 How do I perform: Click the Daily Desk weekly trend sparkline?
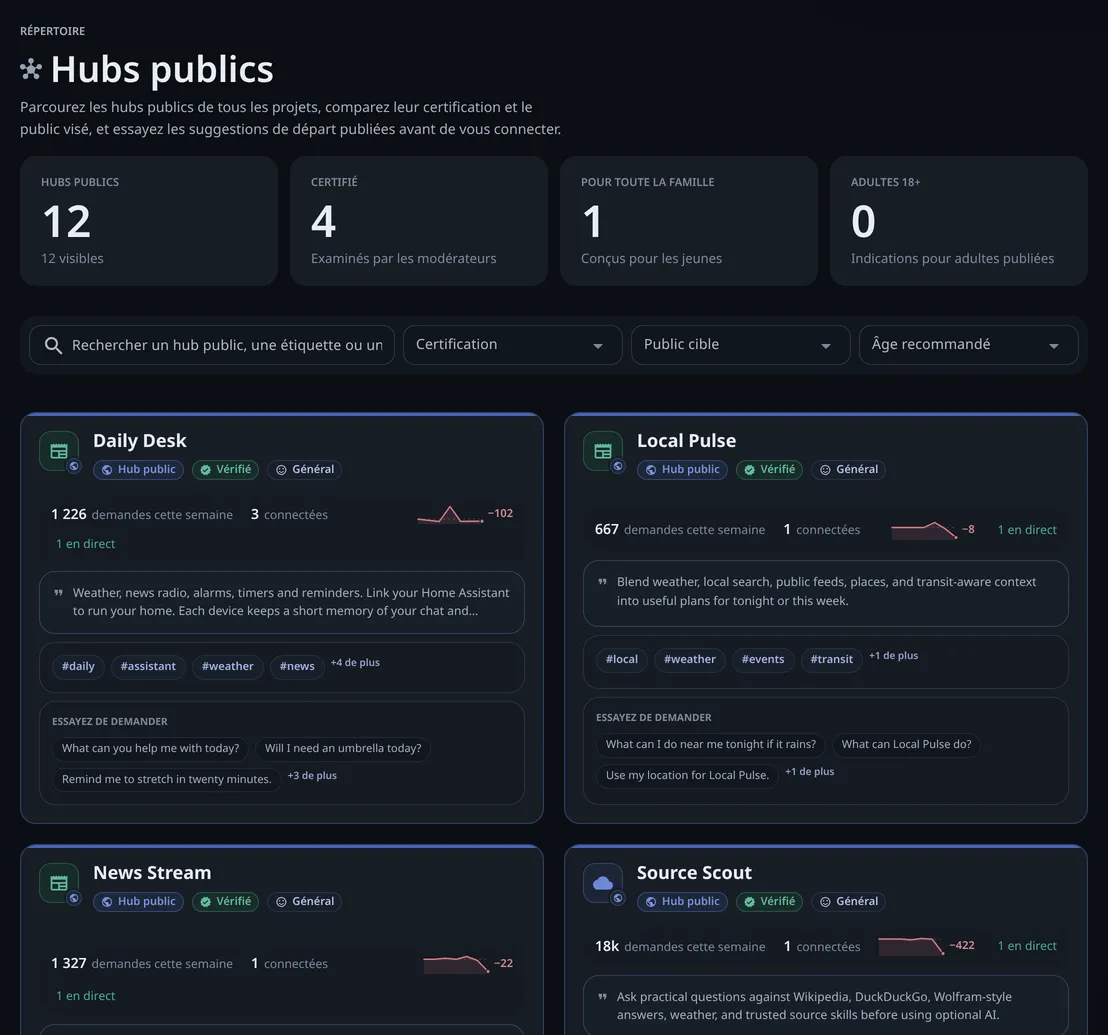pos(450,514)
